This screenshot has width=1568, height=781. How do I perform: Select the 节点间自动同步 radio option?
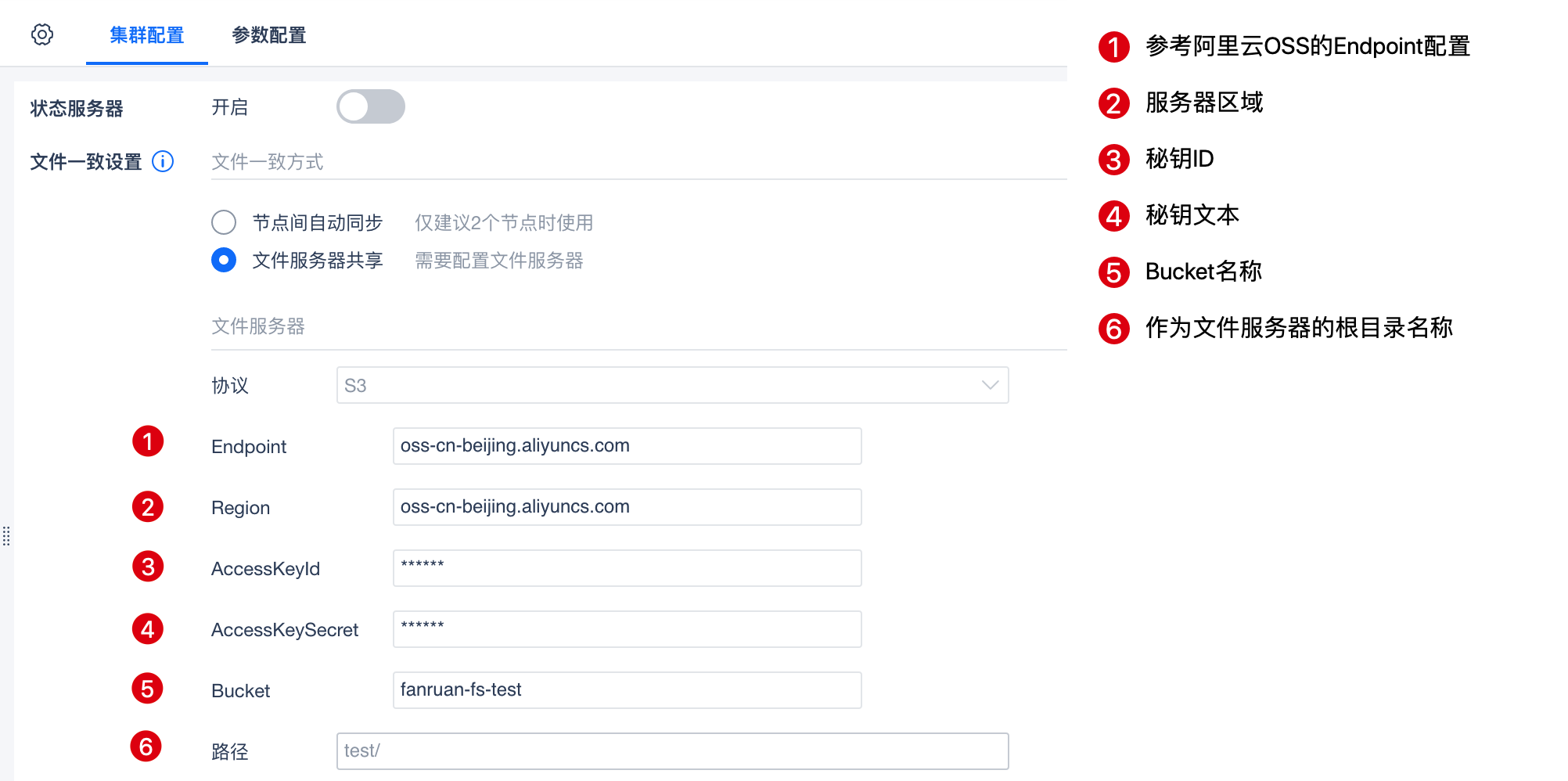pyautogui.click(x=224, y=222)
